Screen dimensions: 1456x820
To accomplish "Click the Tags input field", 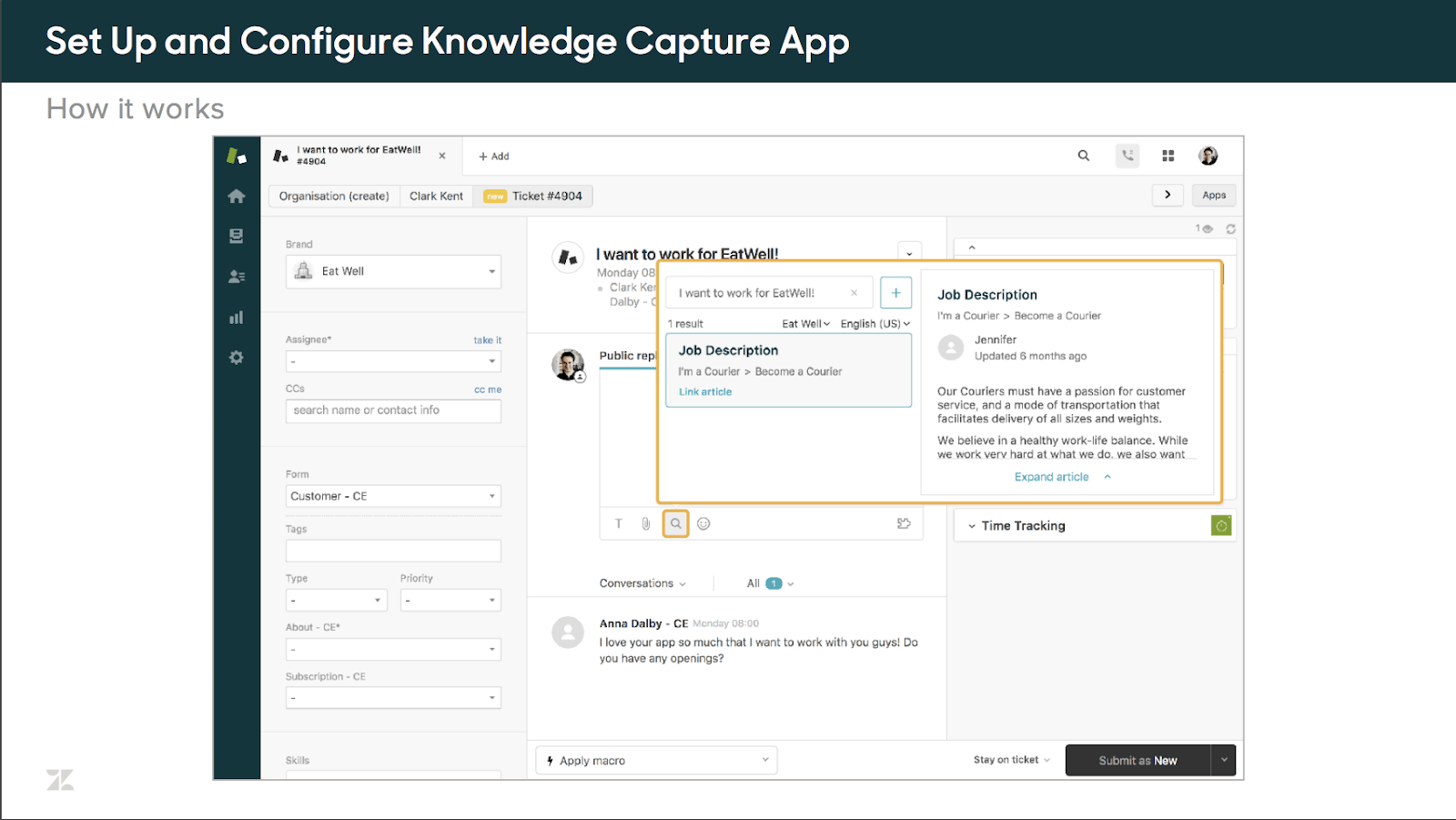I will pos(393,551).
